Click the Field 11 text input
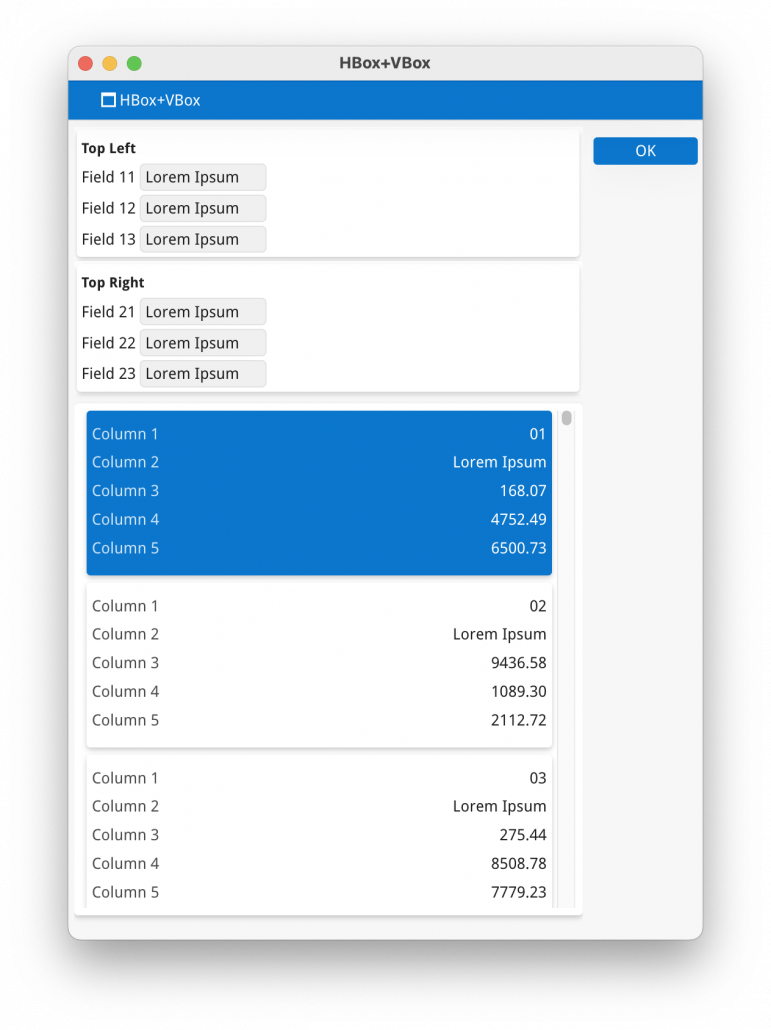The image size is (771, 1030). [x=203, y=177]
